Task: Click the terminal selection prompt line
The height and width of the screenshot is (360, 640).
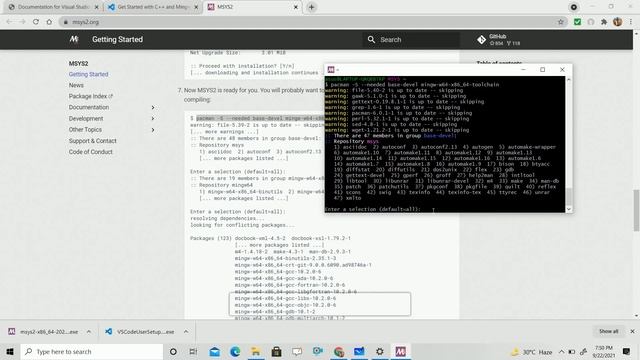Action: point(373,209)
